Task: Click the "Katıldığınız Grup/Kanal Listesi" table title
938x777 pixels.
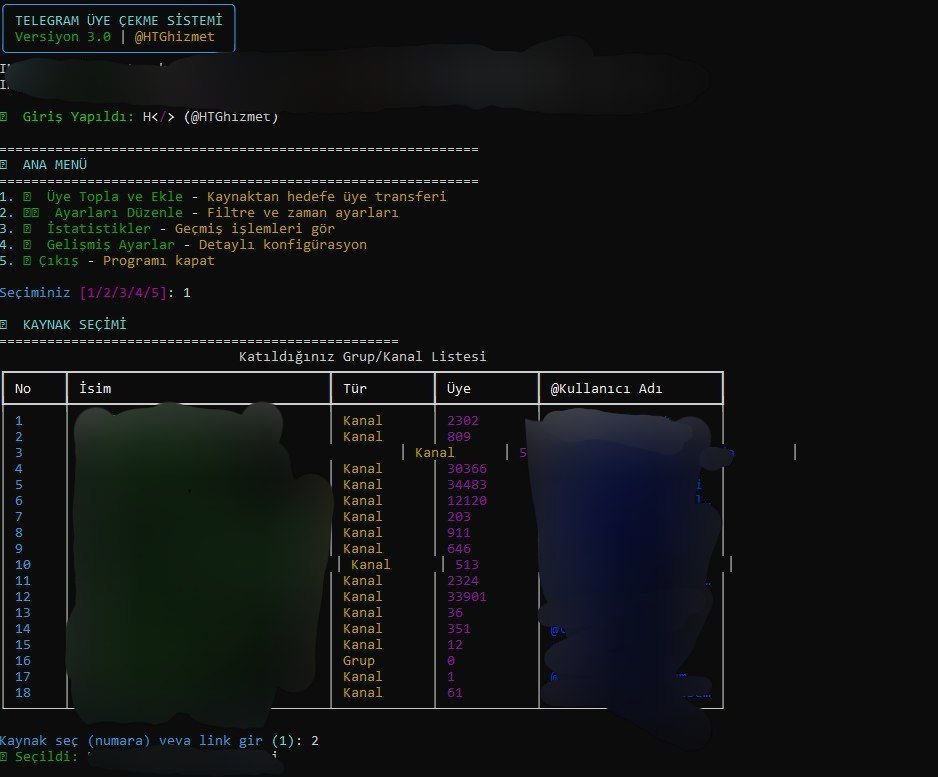Action: click(x=363, y=356)
